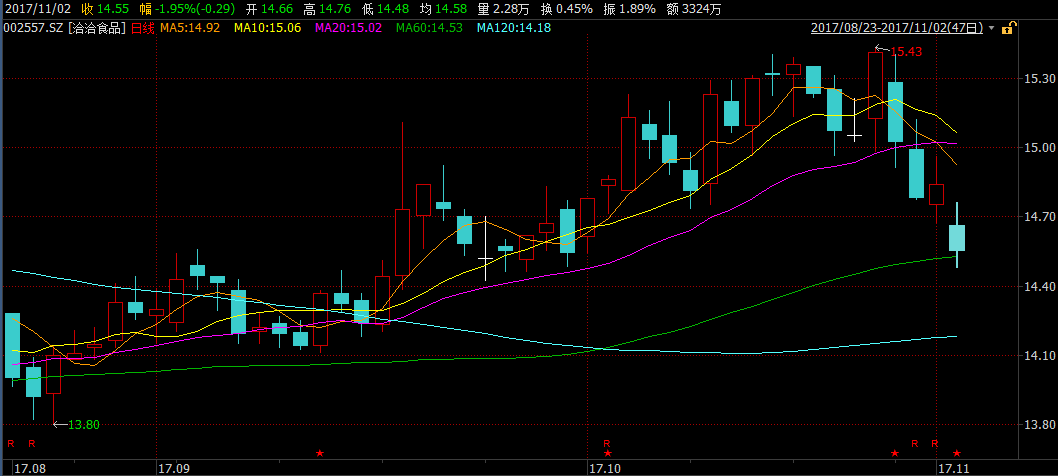This screenshot has height=476, width=1058.
Task: Click the stock code 002557.SZ
Action: pyautogui.click(x=33, y=28)
